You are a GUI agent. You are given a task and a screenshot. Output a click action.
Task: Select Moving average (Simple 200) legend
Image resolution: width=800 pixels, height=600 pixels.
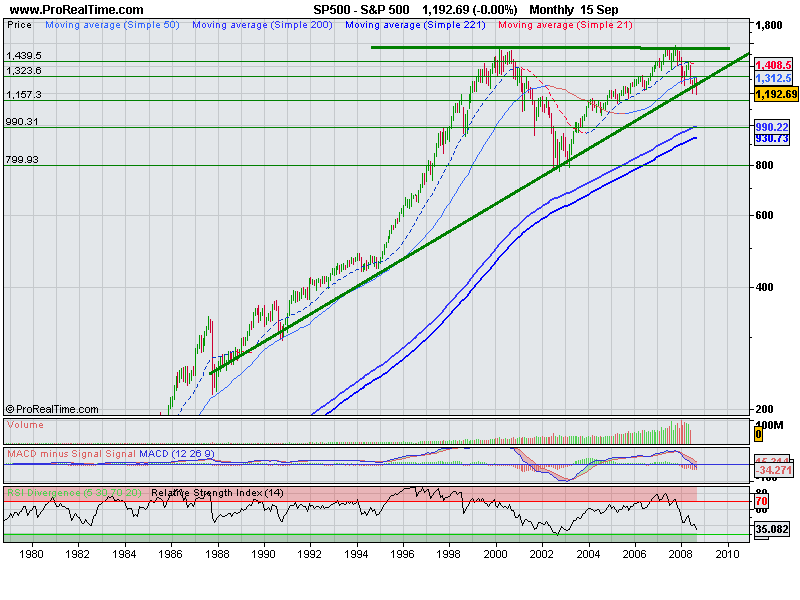(x=262, y=25)
